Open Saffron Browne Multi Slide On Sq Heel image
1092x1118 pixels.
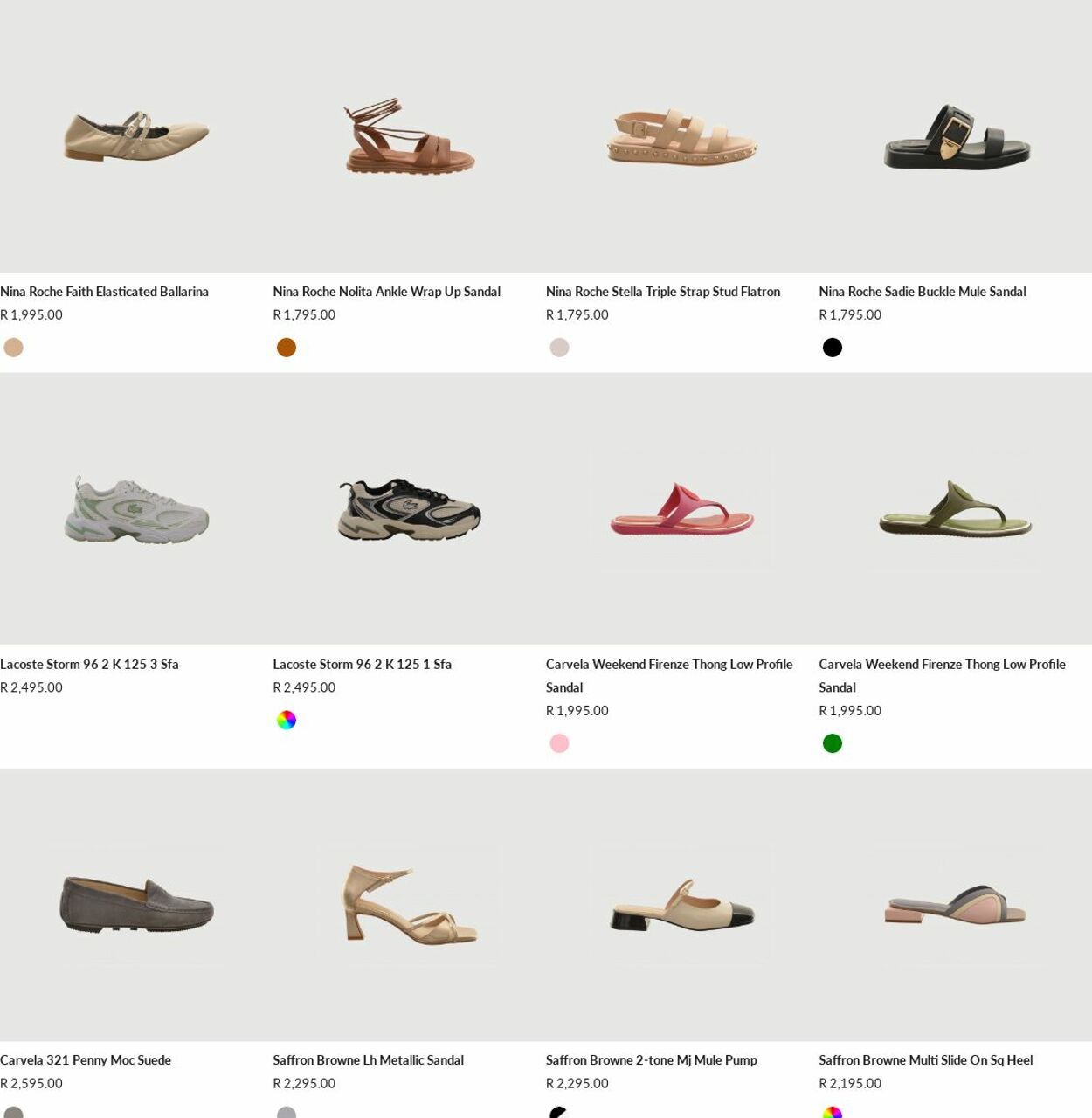[956, 905]
